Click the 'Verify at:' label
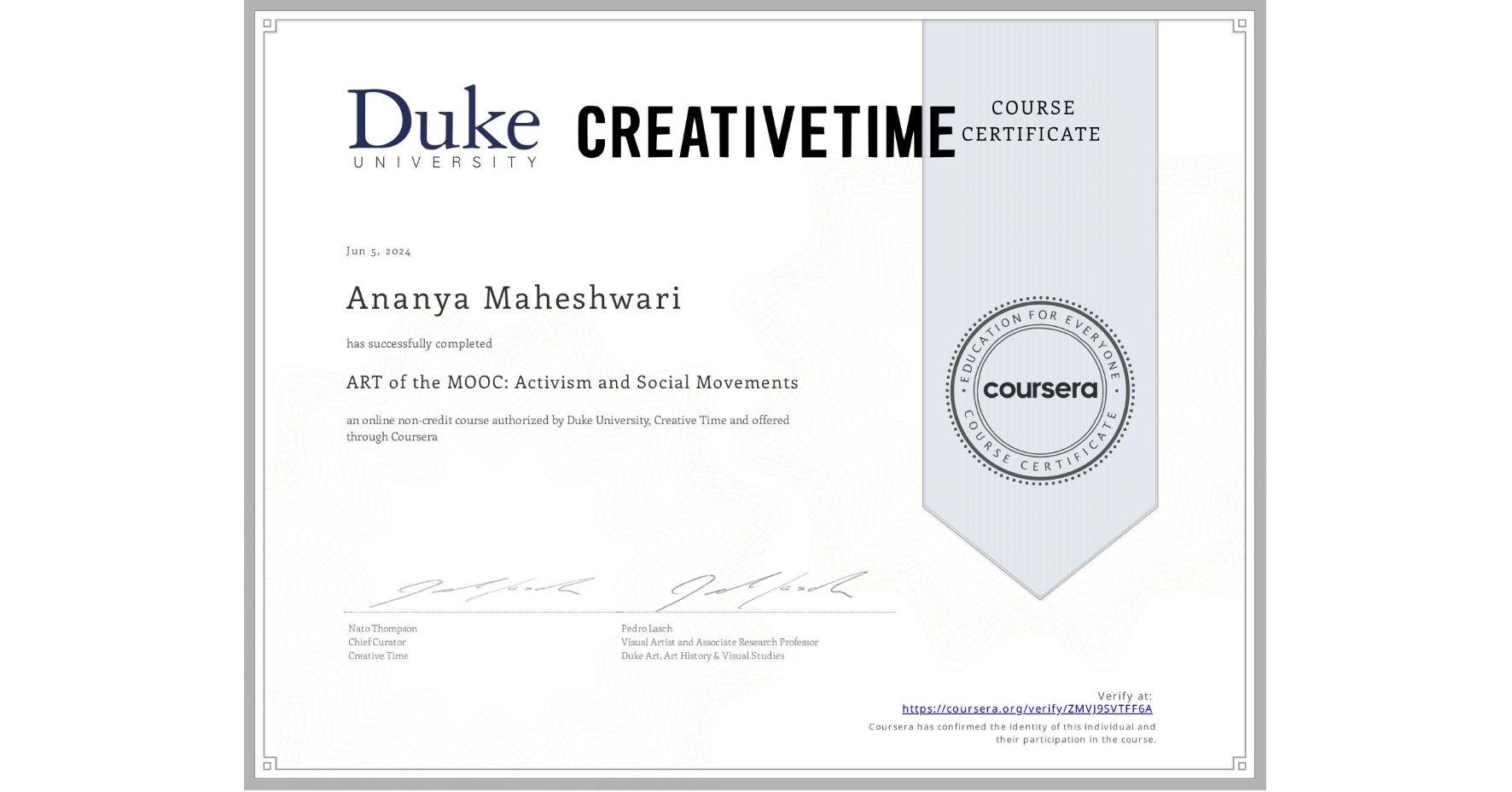The image size is (1512, 792). 1124,694
